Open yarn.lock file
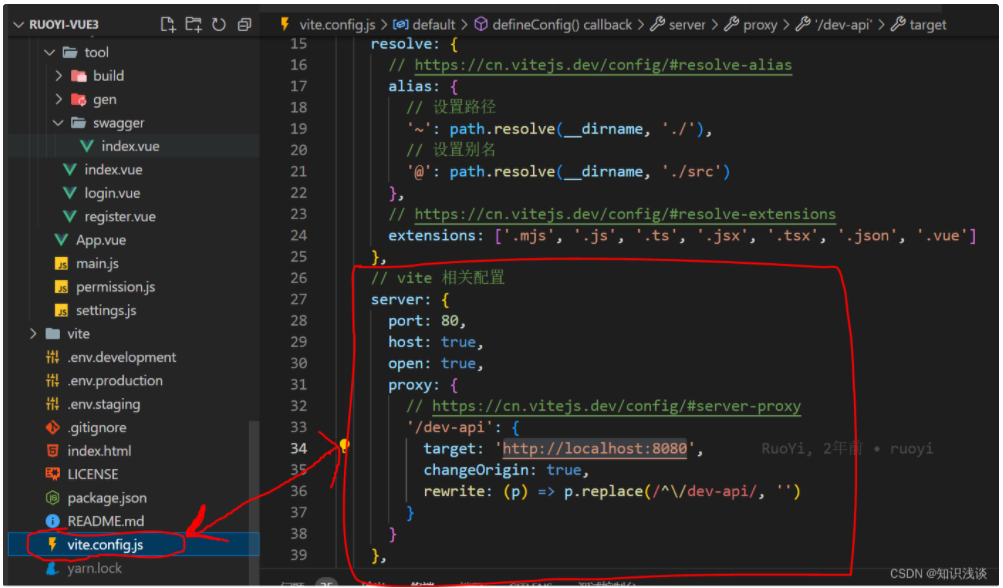 click(94, 568)
